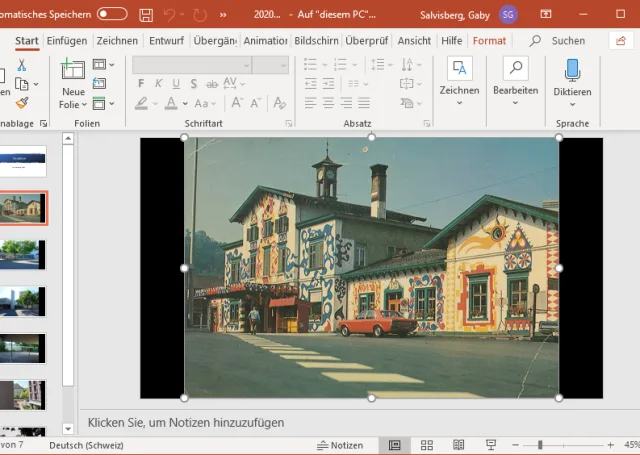
Task: Start slideshow from status bar
Action: click(491, 445)
